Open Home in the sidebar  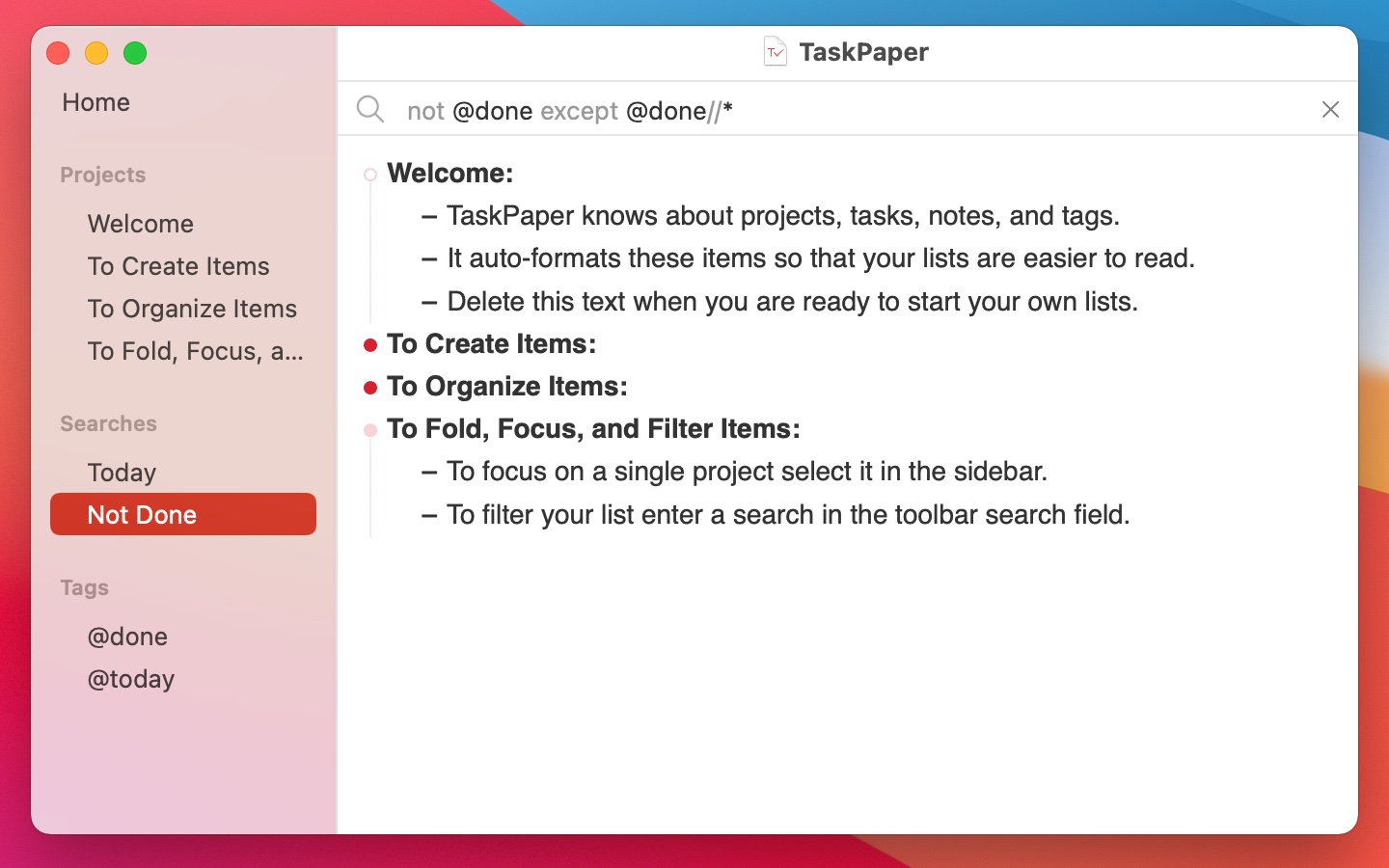pos(95,102)
